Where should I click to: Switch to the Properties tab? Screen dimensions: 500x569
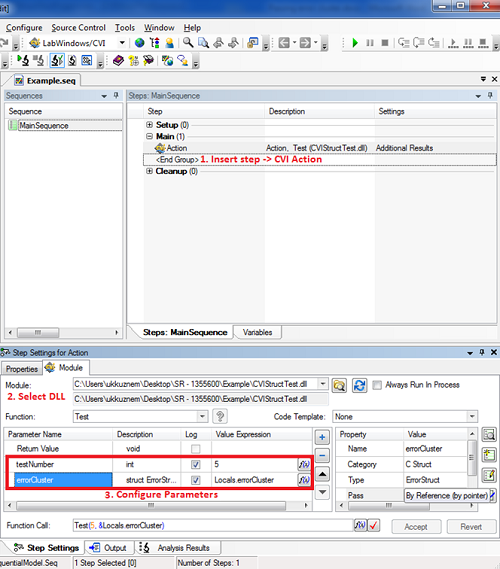click(22, 369)
